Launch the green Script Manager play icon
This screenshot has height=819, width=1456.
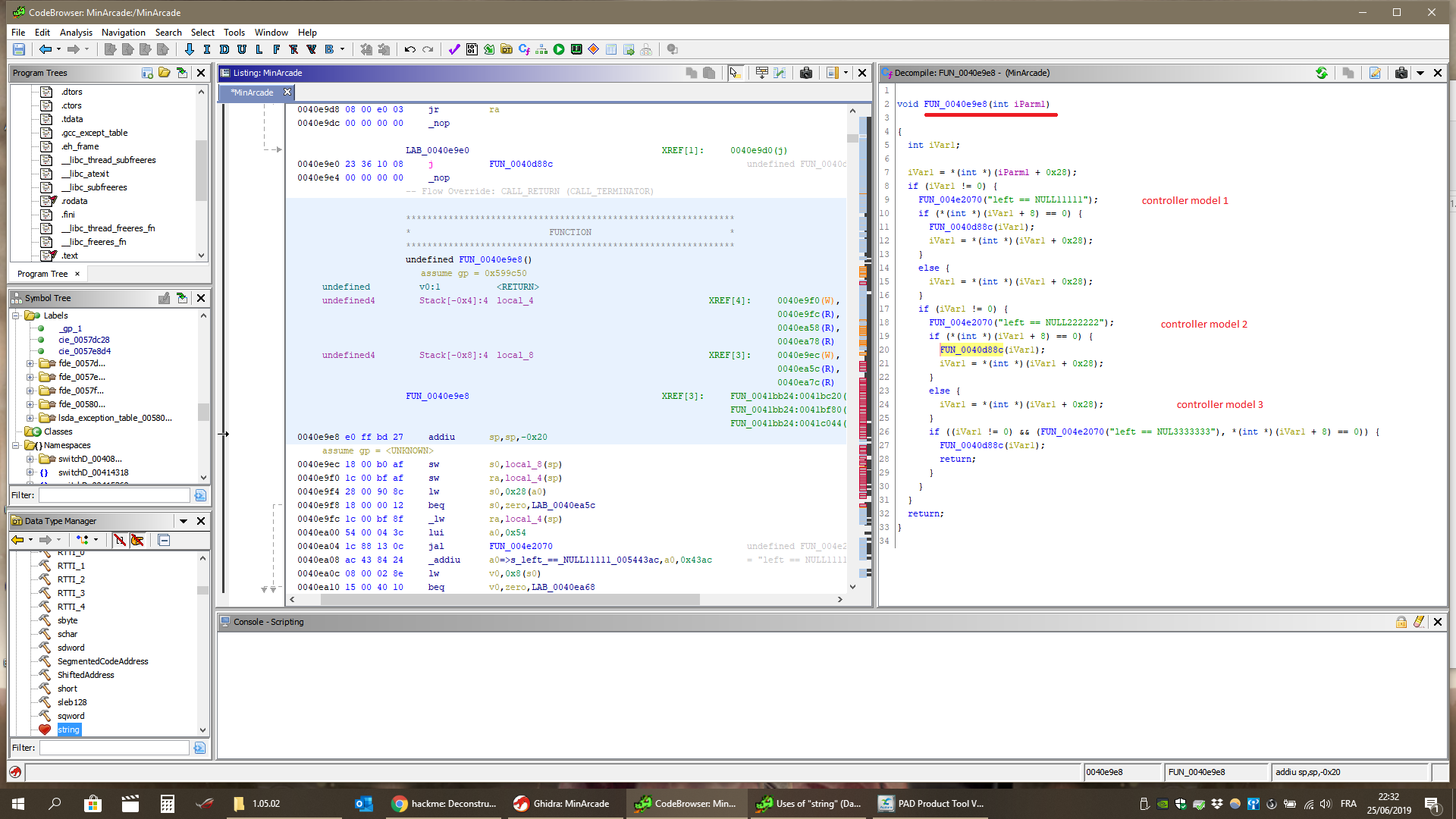(x=559, y=49)
